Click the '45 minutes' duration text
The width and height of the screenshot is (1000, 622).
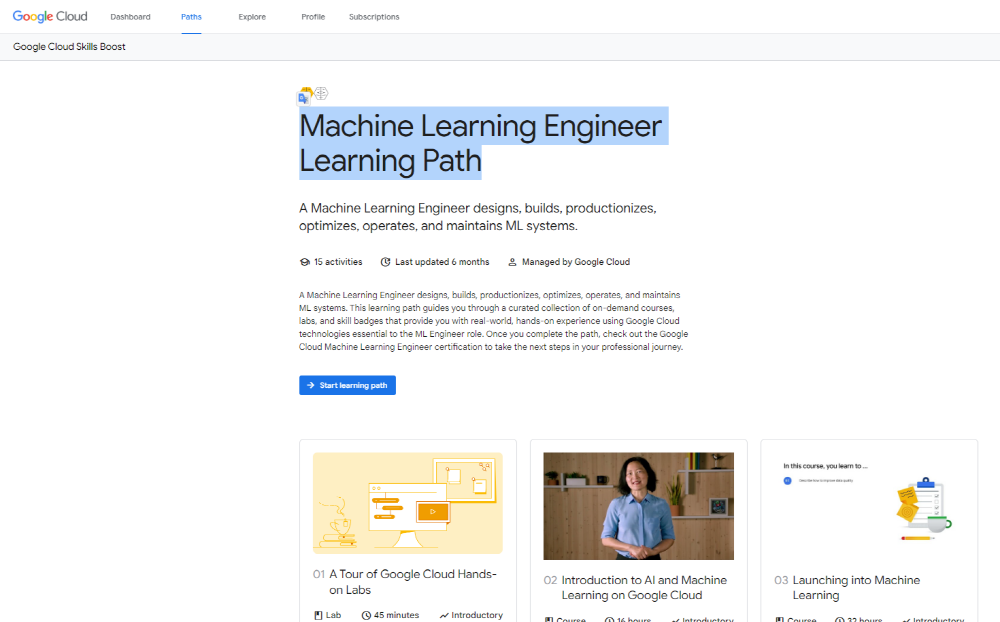396,615
